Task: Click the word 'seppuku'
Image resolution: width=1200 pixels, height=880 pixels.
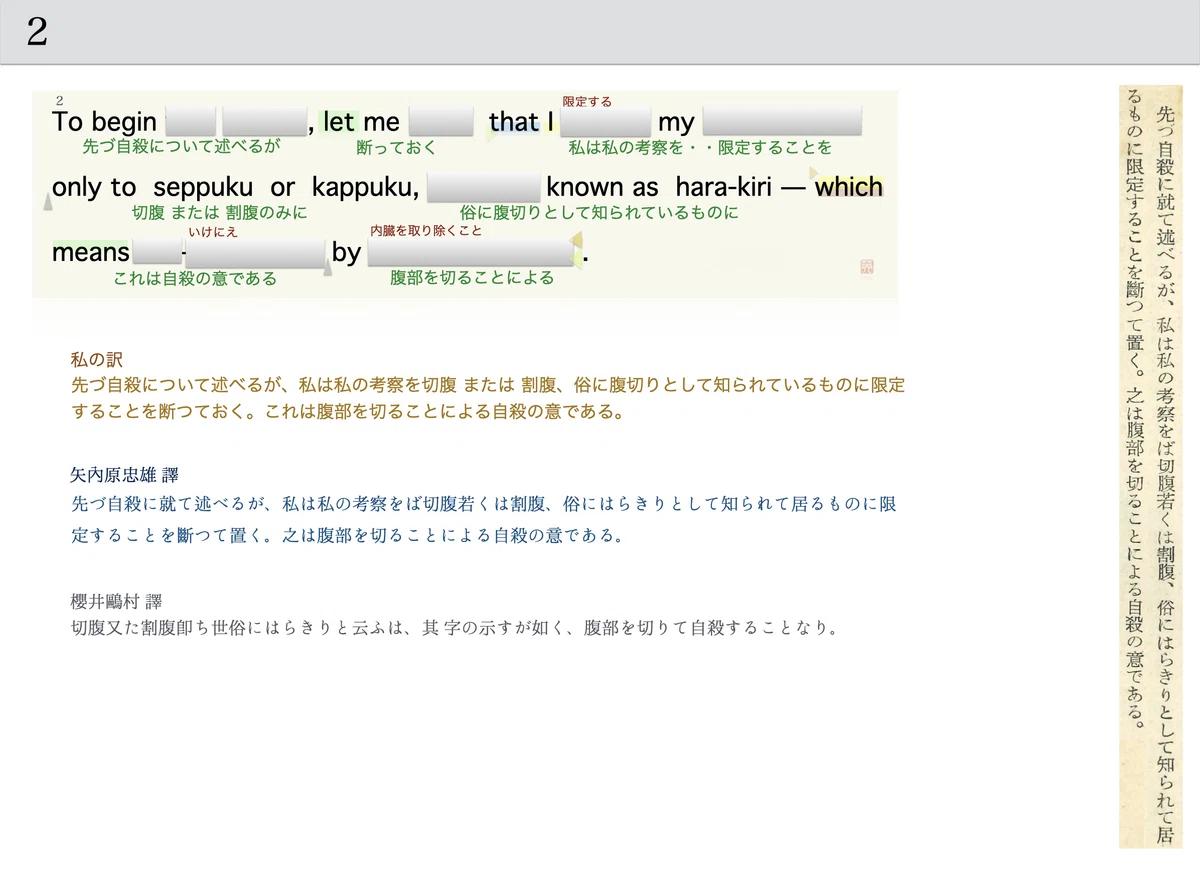Action: pos(204,187)
